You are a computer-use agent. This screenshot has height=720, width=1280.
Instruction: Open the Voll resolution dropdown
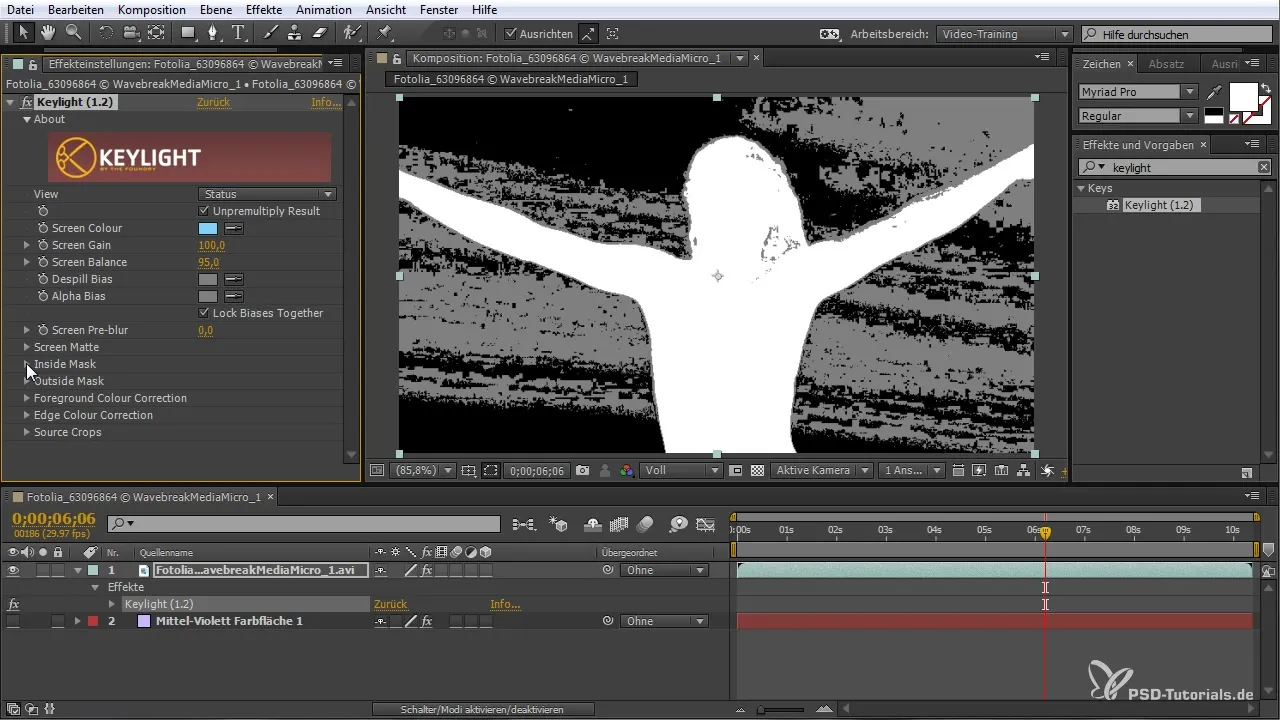pyautogui.click(x=682, y=470)
